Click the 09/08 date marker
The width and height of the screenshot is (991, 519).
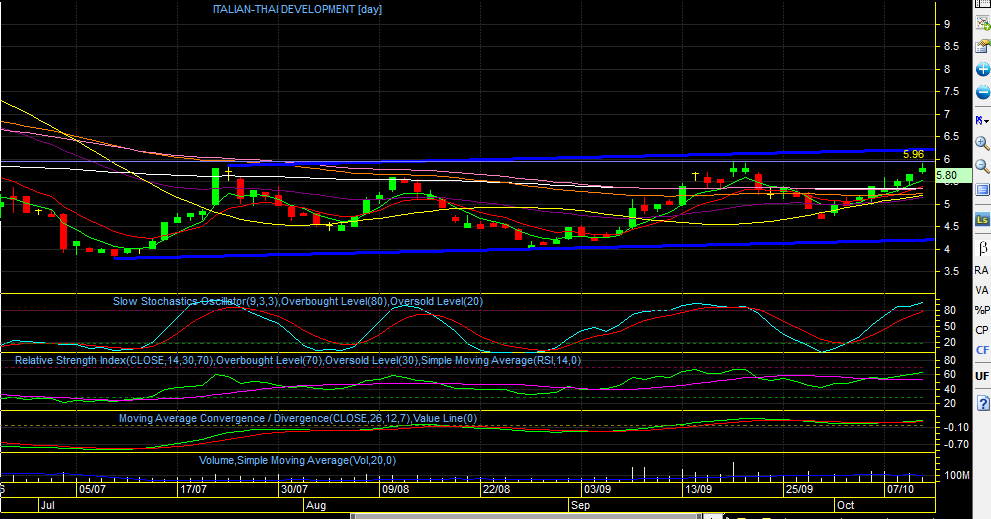[396, 489]
